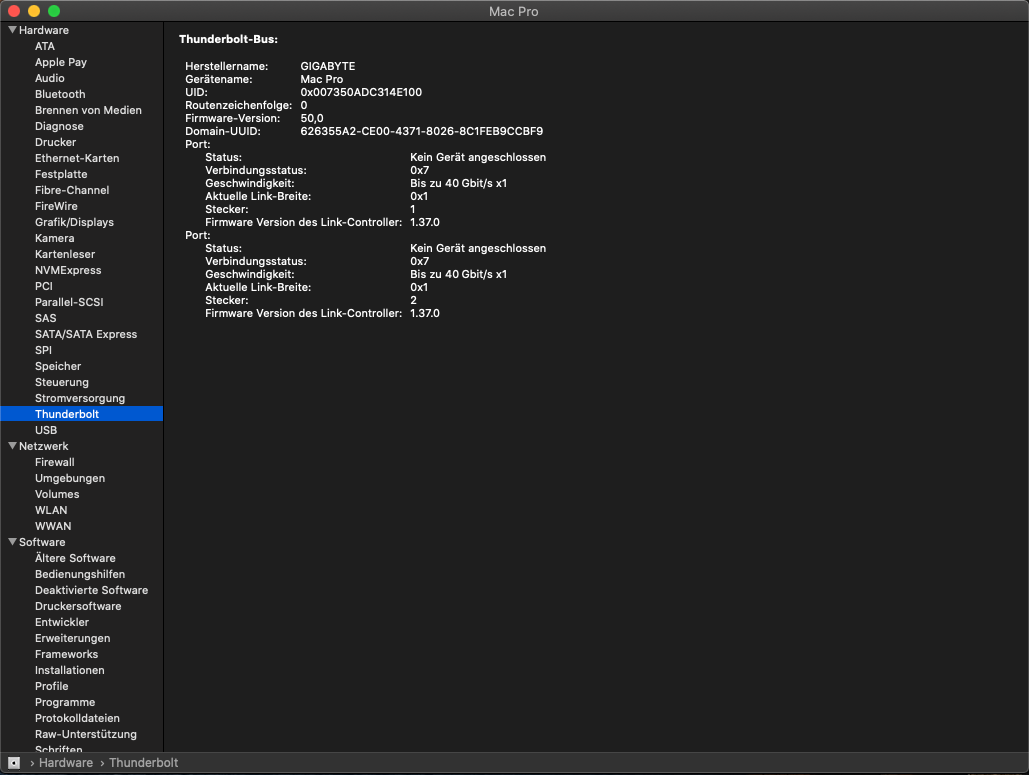
Task: Collapse the Netzwerk section triangle
Action: tap(12, 446)
